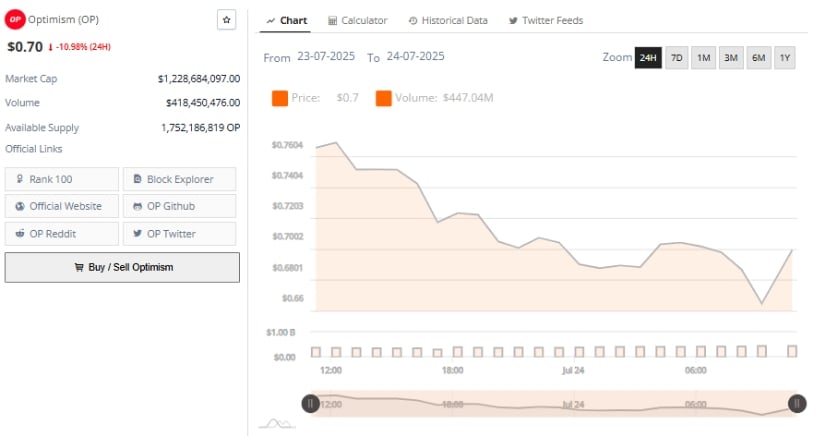The width and height of the screenshot is (825, 436).
Task: Click the Buy / Sell Optimism button
Action: click(x=122, y=267)
